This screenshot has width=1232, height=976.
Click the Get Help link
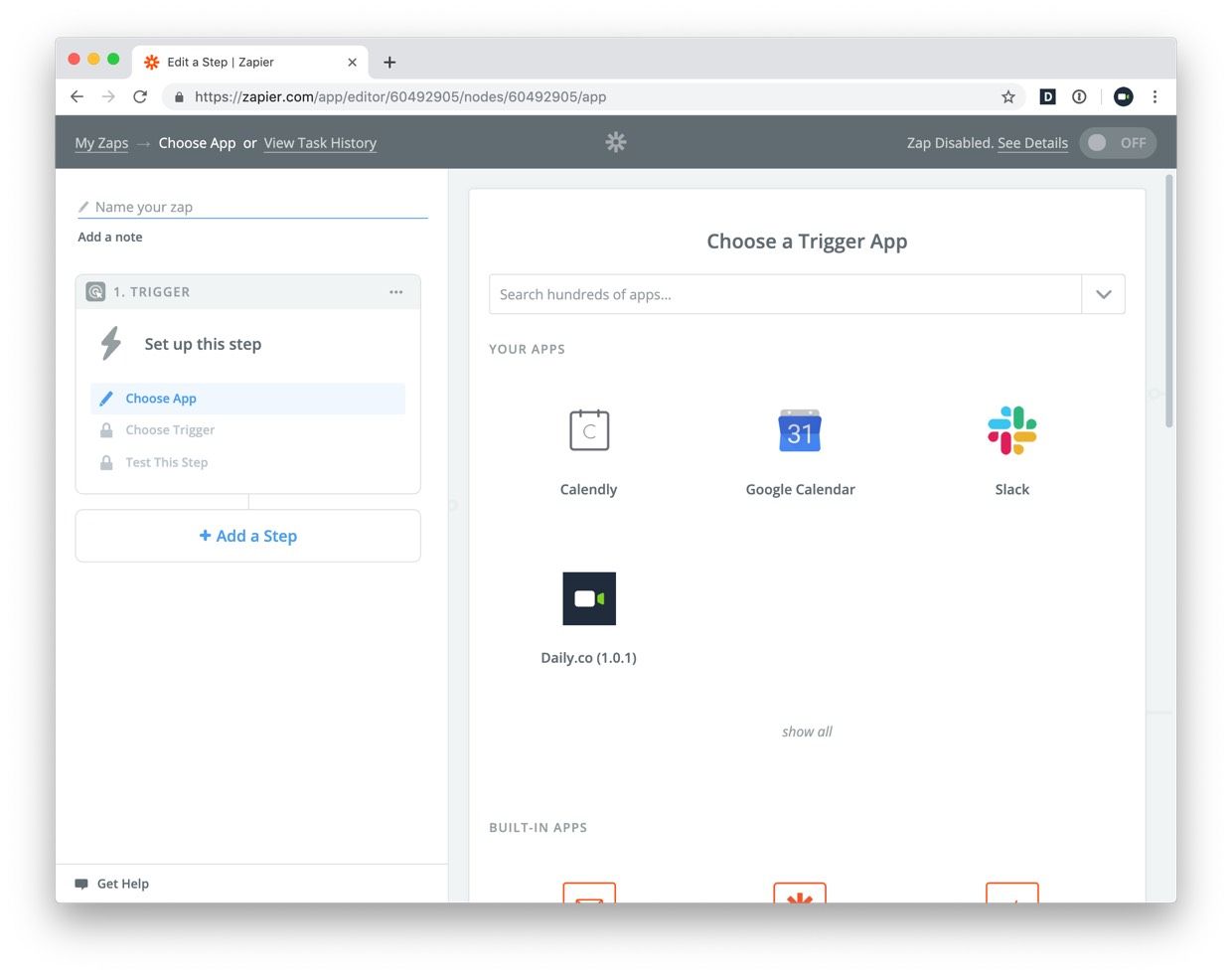click(123, 884)
